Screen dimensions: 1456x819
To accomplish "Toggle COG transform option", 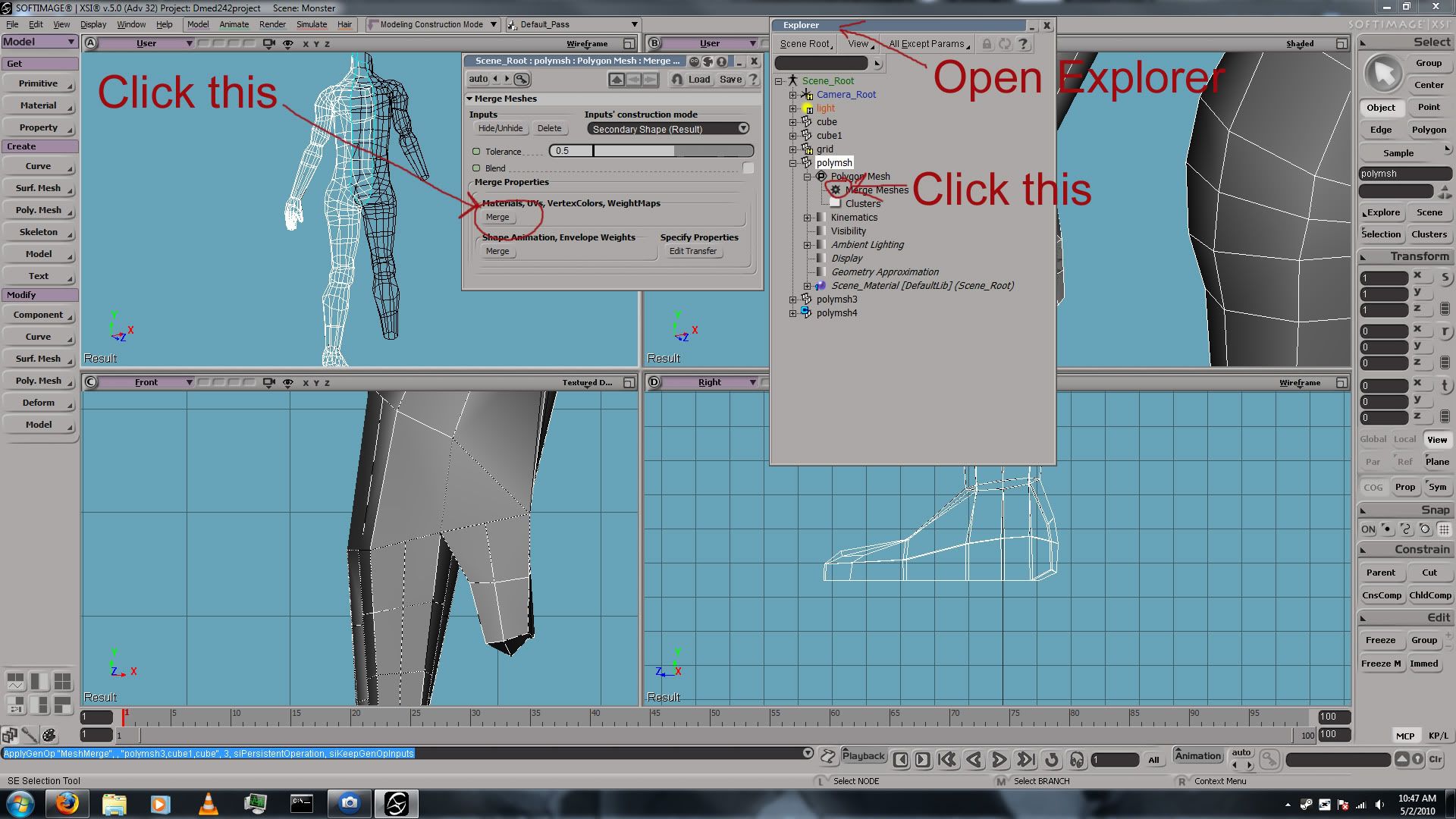I will pos(1373,487).
